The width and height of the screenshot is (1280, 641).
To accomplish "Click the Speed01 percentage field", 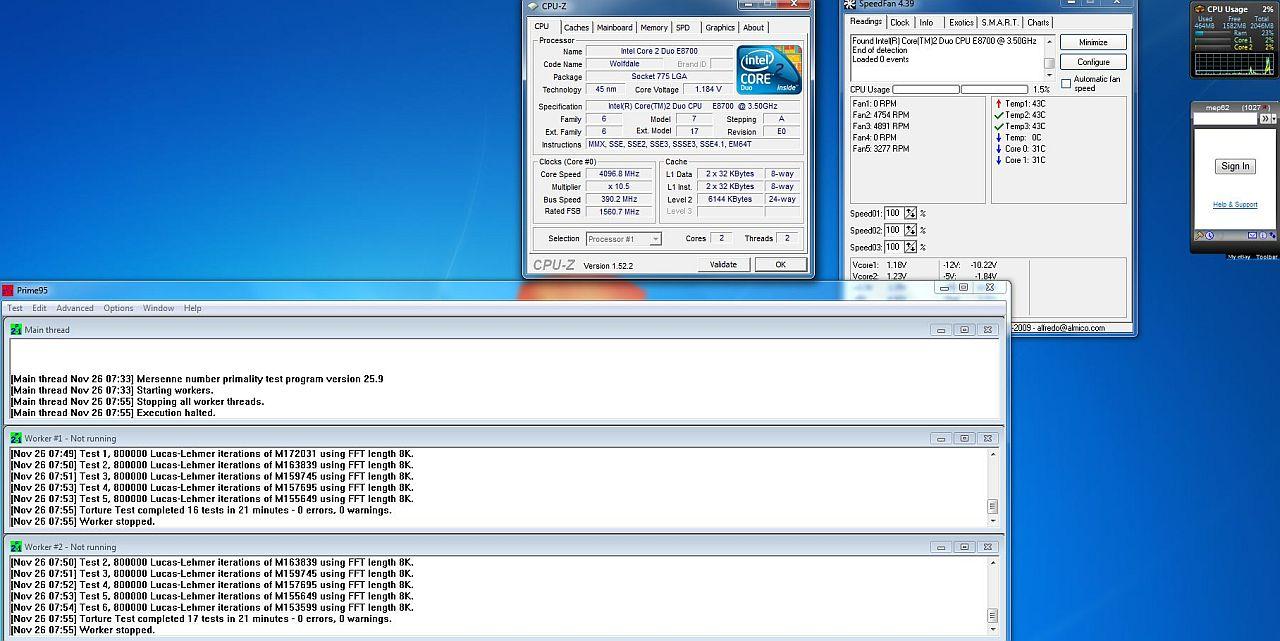I will [x=894, y=213].
